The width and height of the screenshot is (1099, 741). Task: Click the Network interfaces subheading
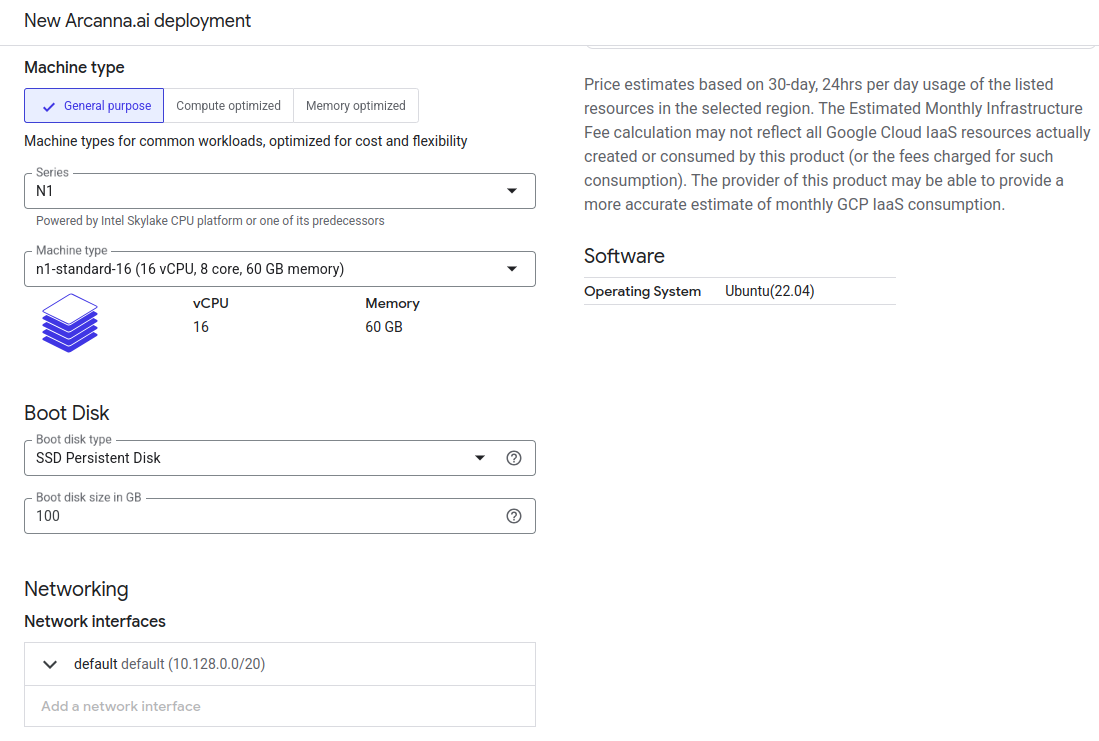pyautogui.click(x=95, y=621)
